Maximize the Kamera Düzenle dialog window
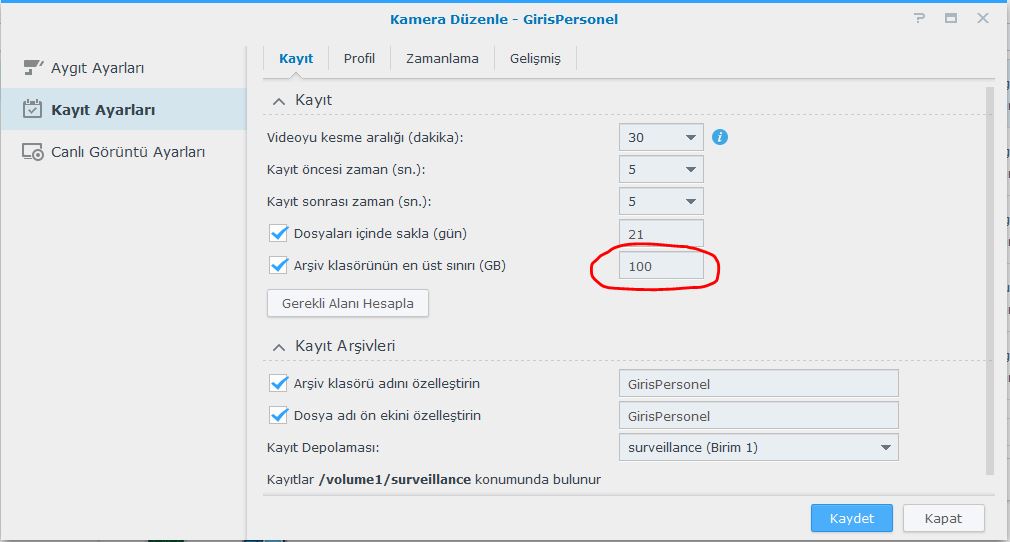 951,19
